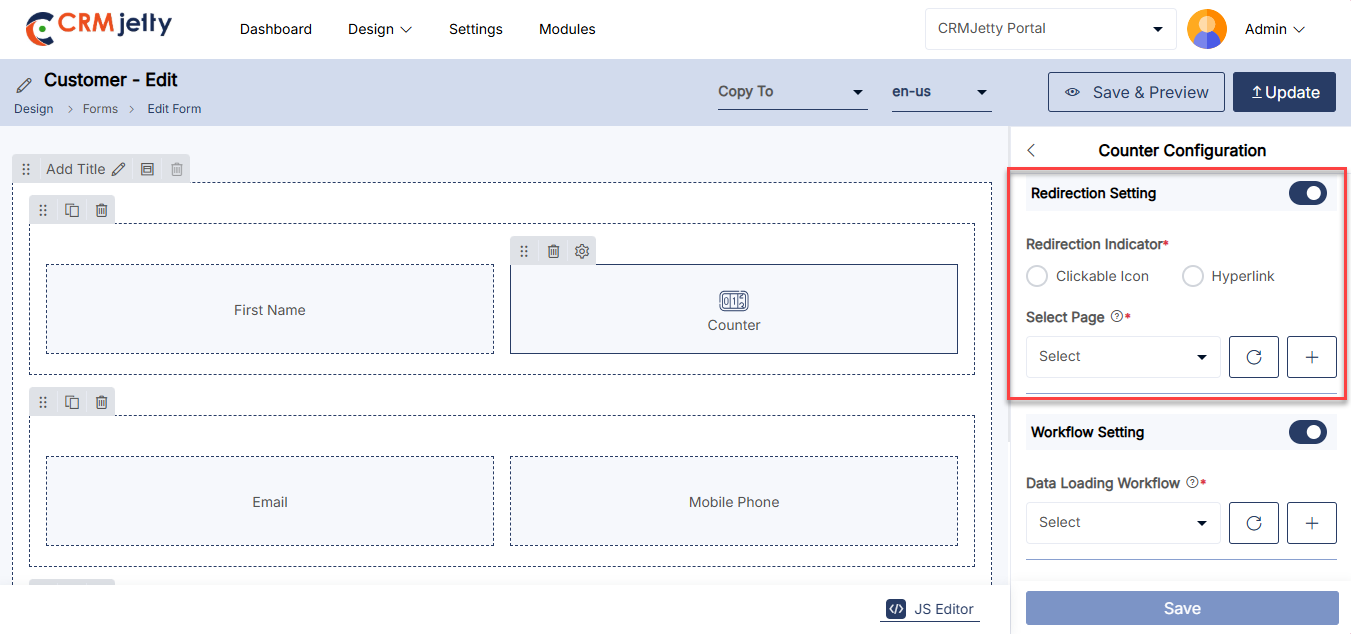Go to the Modules menu item
Screen dimensions: 1351x634
567,29
